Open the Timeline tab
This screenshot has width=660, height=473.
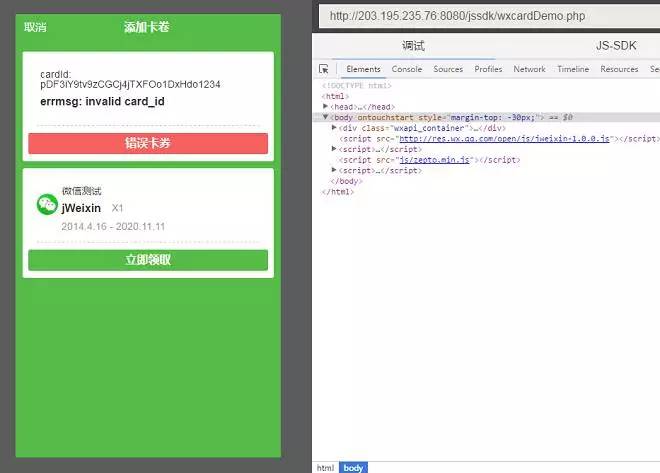tap(573, 69)
